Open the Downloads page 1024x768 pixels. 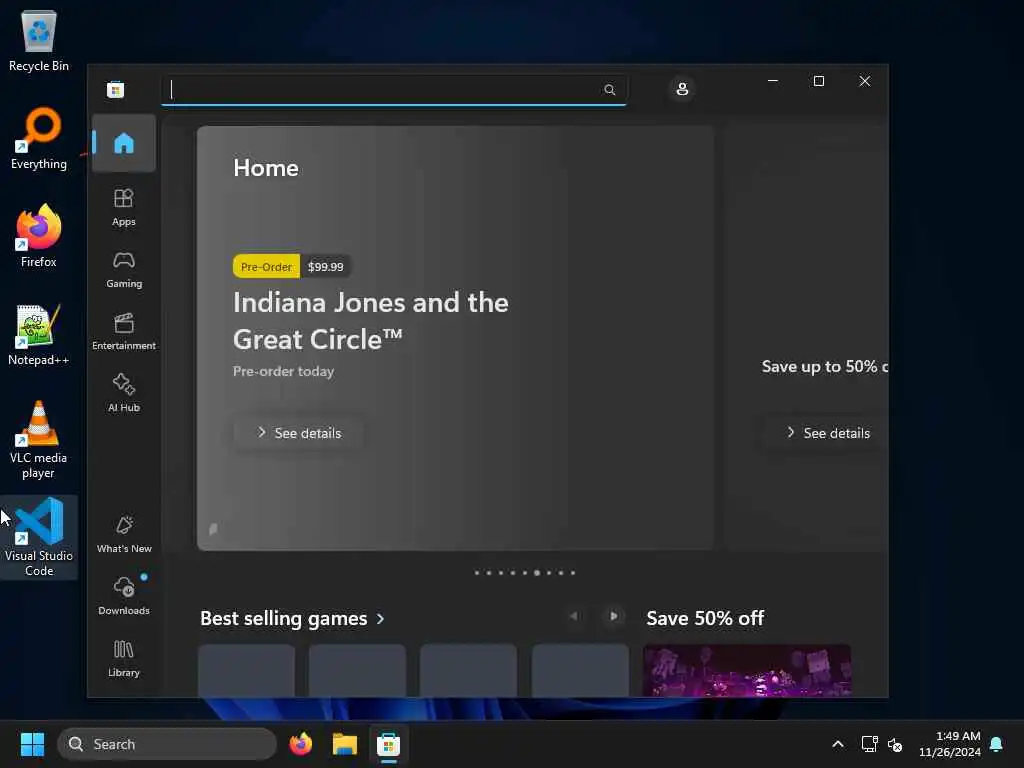coord(123,596)
